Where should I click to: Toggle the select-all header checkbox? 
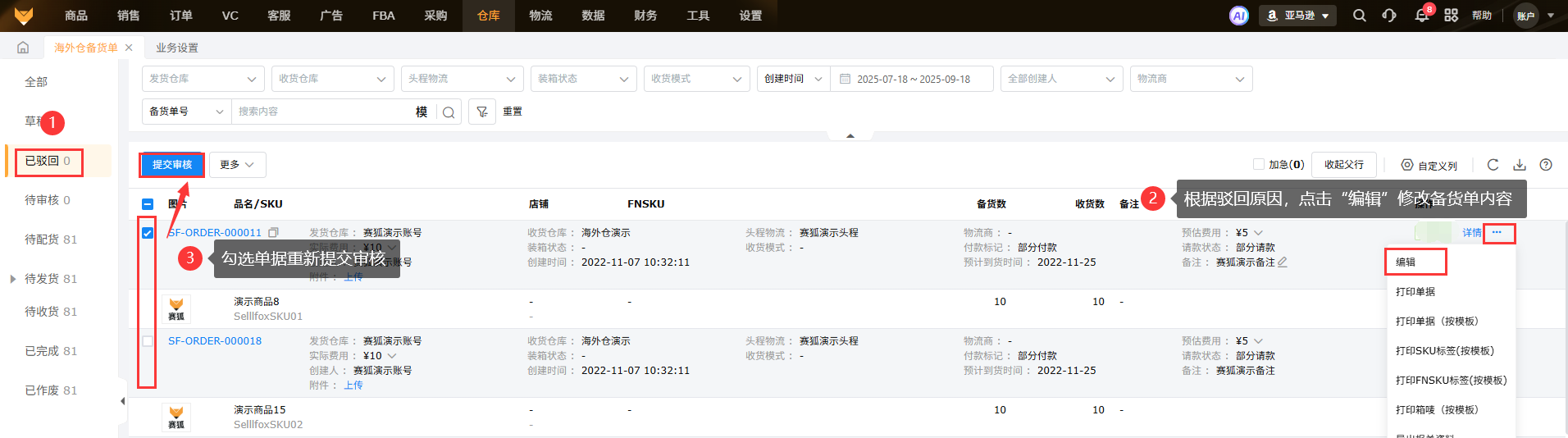pyautogui.click(x=148, y=204)
